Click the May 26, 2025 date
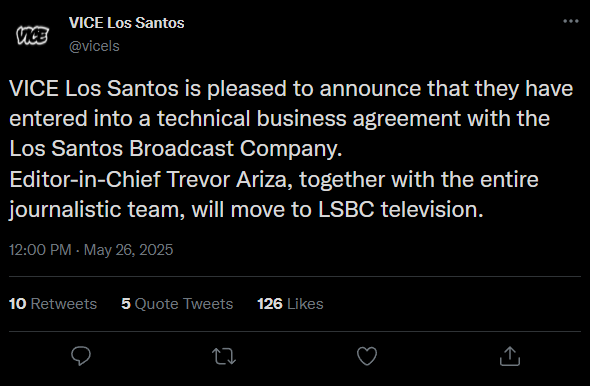 pyautogui.click(x=128, y=250)
